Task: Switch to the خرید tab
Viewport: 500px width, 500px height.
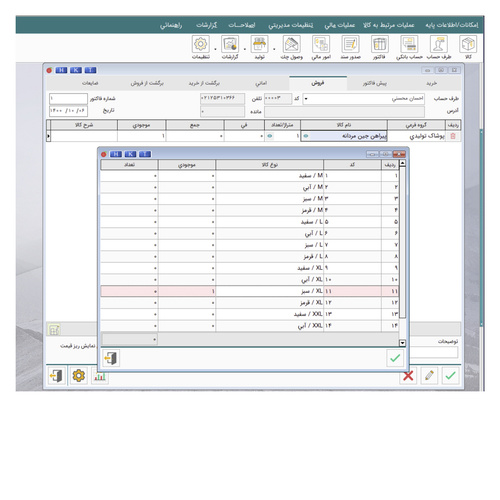Action: pos(431,83)
